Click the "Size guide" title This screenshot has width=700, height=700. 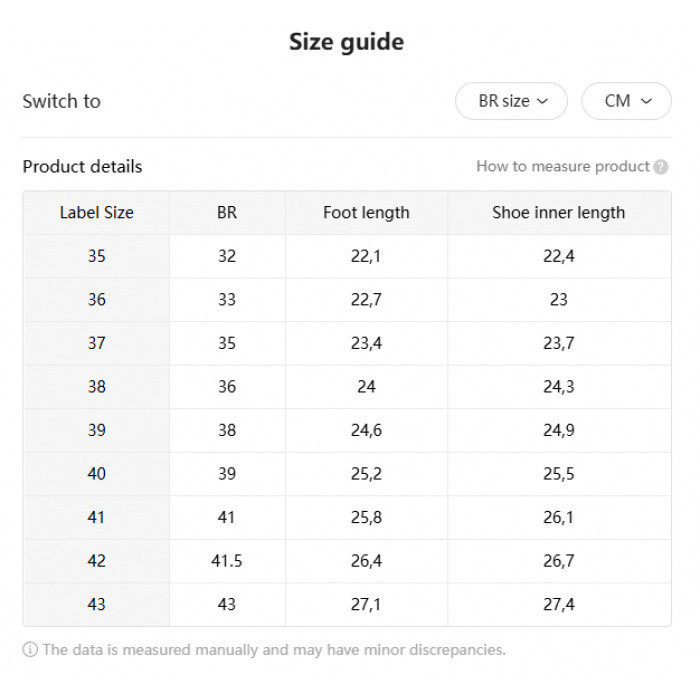(346, 42)
